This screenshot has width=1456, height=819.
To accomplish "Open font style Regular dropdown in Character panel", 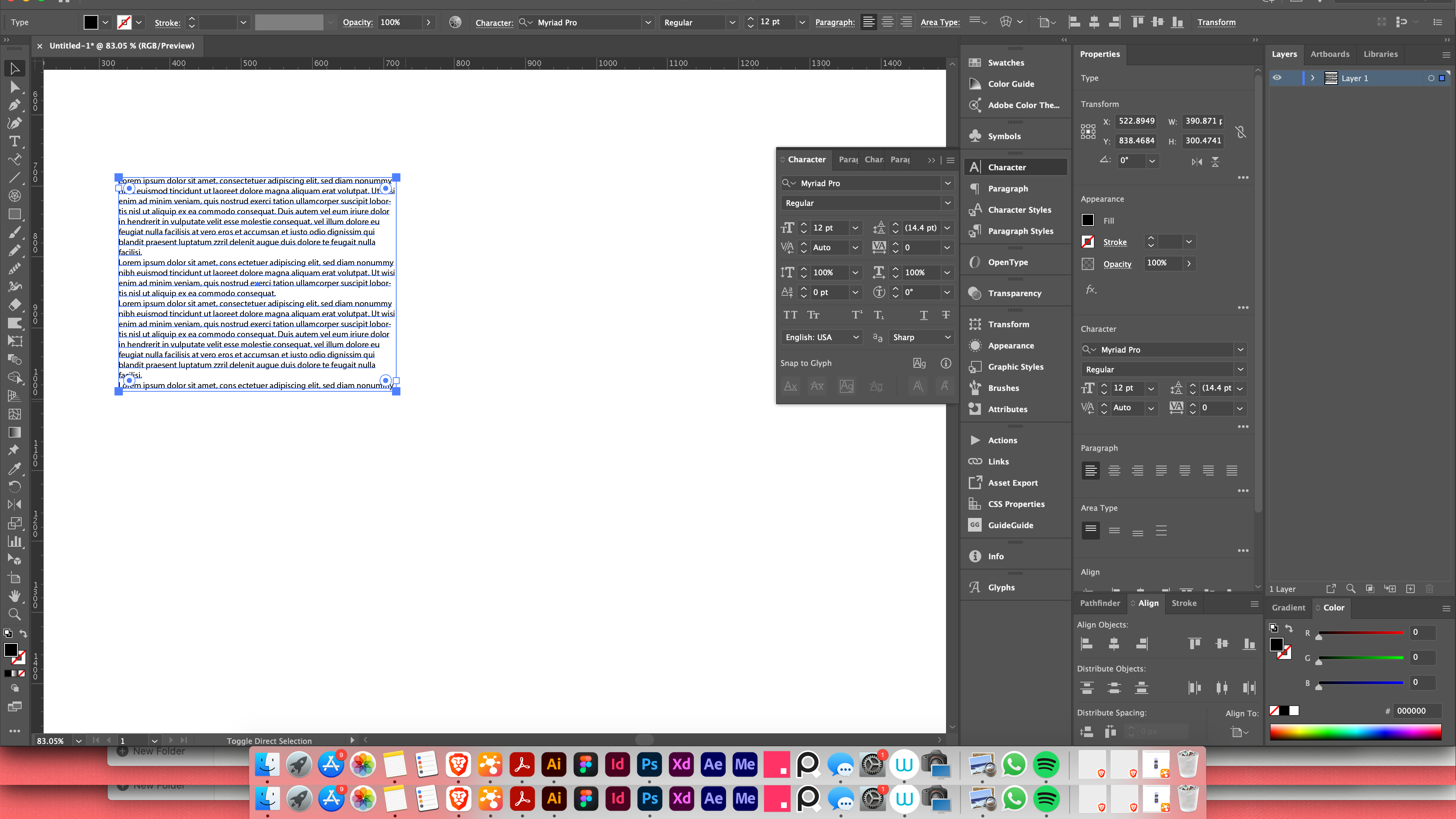I will click(947, 203).
